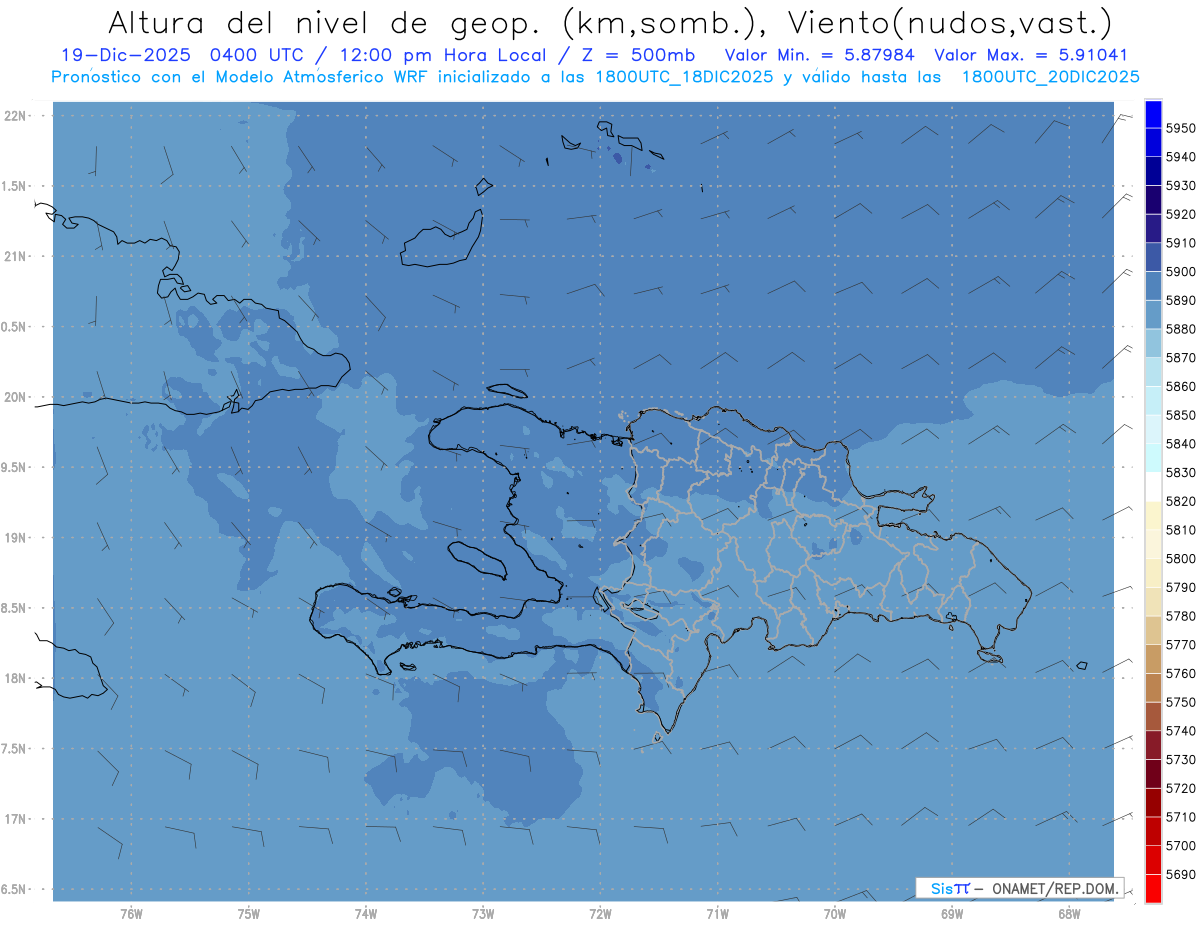Click the '73W' longitude axis label

[483, 914]
